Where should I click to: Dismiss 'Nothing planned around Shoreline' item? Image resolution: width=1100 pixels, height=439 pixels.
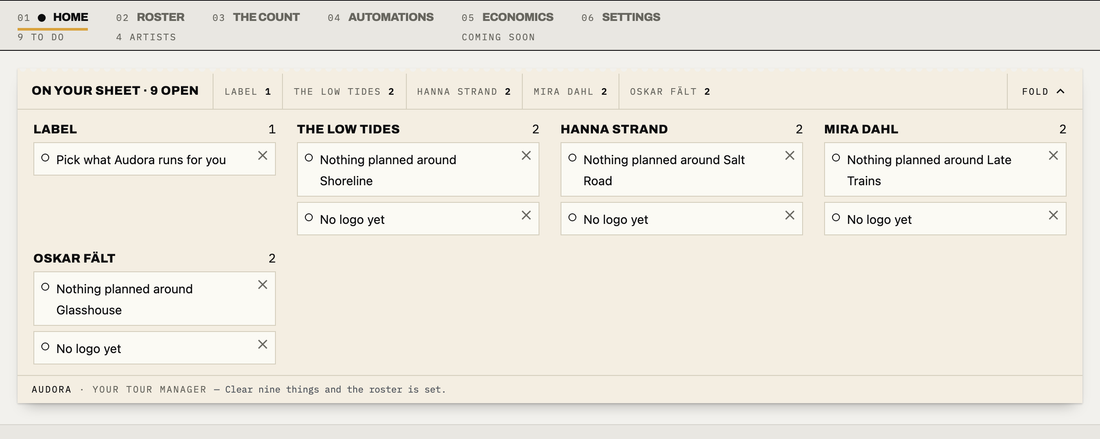[526, 156]
